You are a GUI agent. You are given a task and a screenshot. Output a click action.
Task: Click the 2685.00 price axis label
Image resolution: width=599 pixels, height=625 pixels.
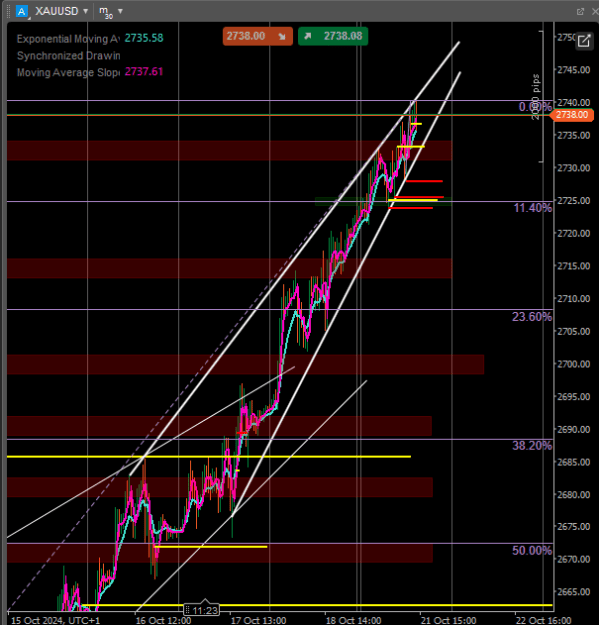point(573,462)
